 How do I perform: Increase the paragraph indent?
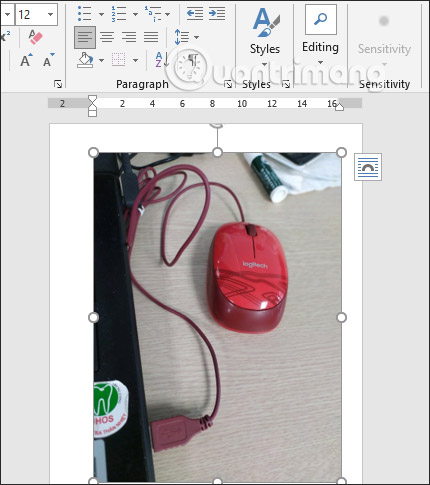[217, 14]
